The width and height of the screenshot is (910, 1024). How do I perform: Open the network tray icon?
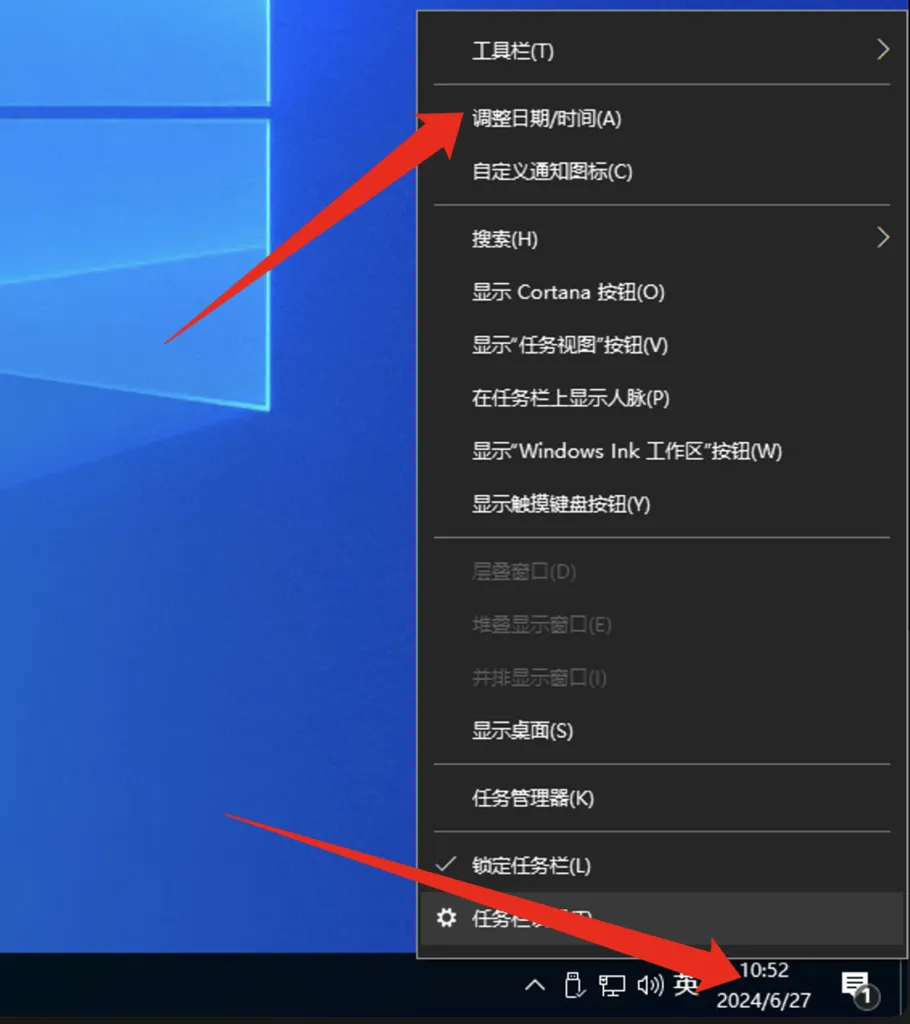pyautogui.click(x=612, y=985)
